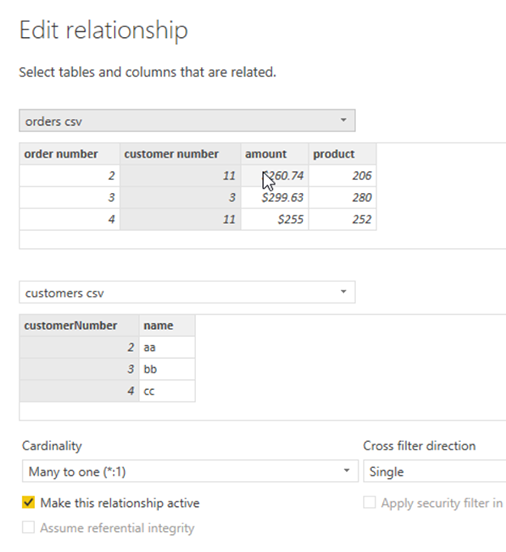The width and height of the screenshot is (506, 552).
Task: Uncheck Make this relationship active
Action: [28, 502]
